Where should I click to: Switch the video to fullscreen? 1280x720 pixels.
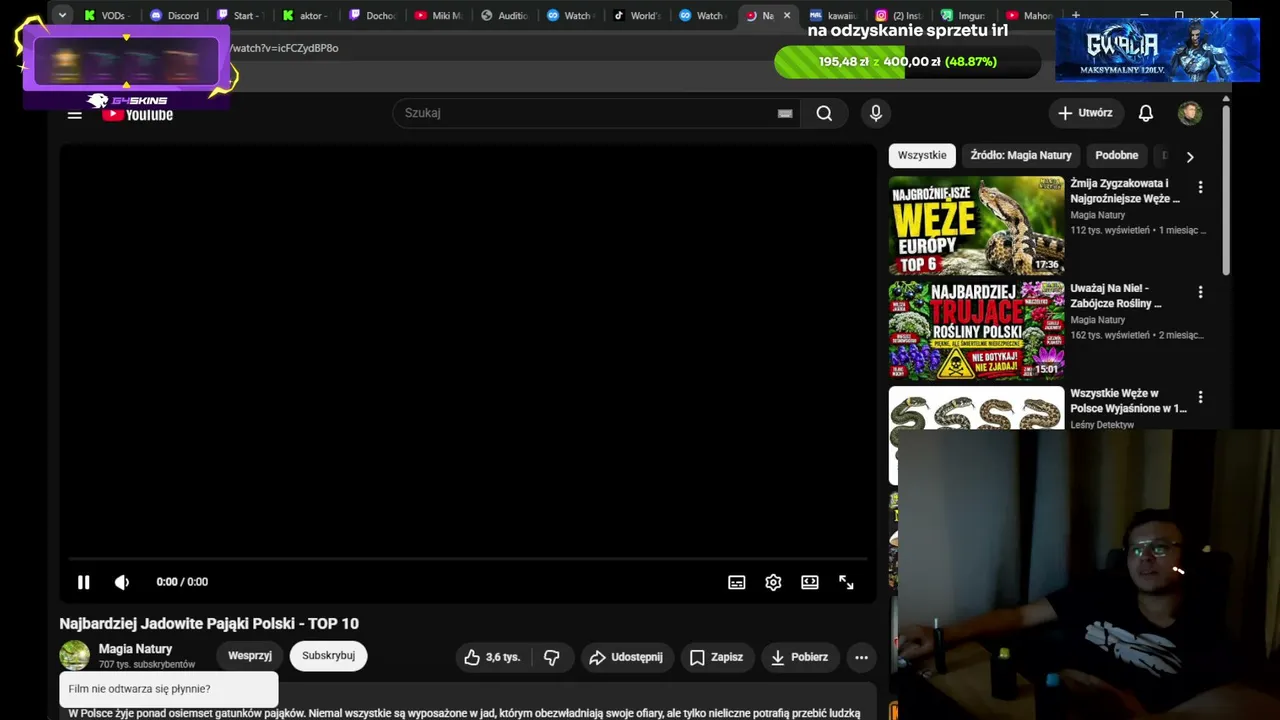(x=846, y=582)
